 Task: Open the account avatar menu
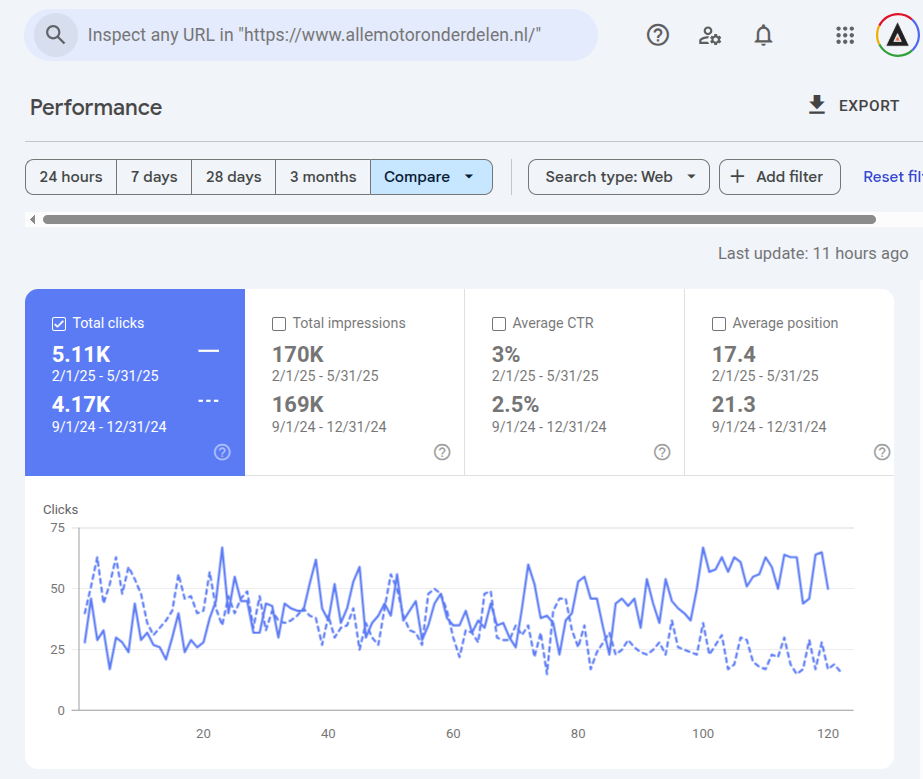[897, 35]
